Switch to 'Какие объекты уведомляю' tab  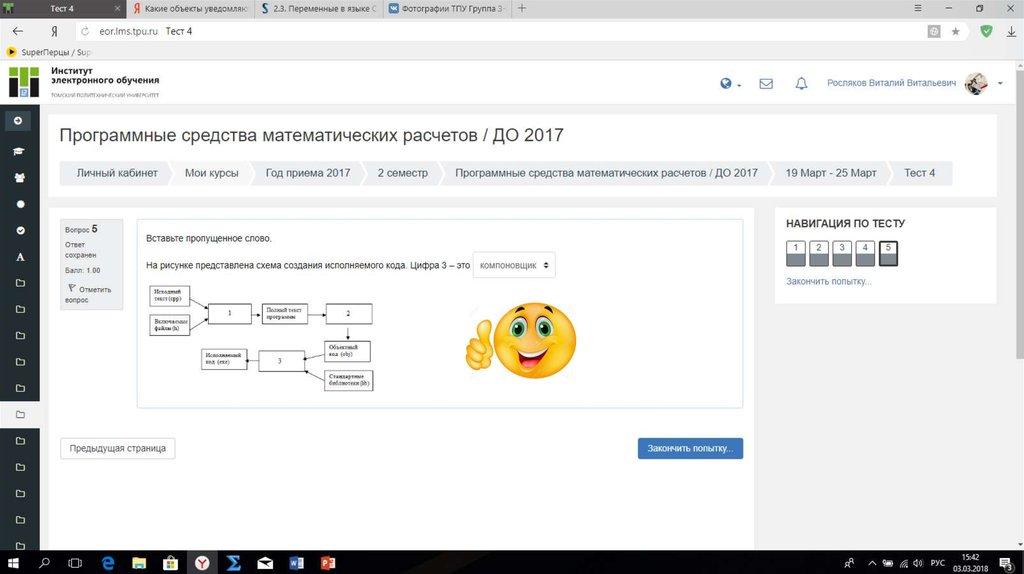click(191, 8)
